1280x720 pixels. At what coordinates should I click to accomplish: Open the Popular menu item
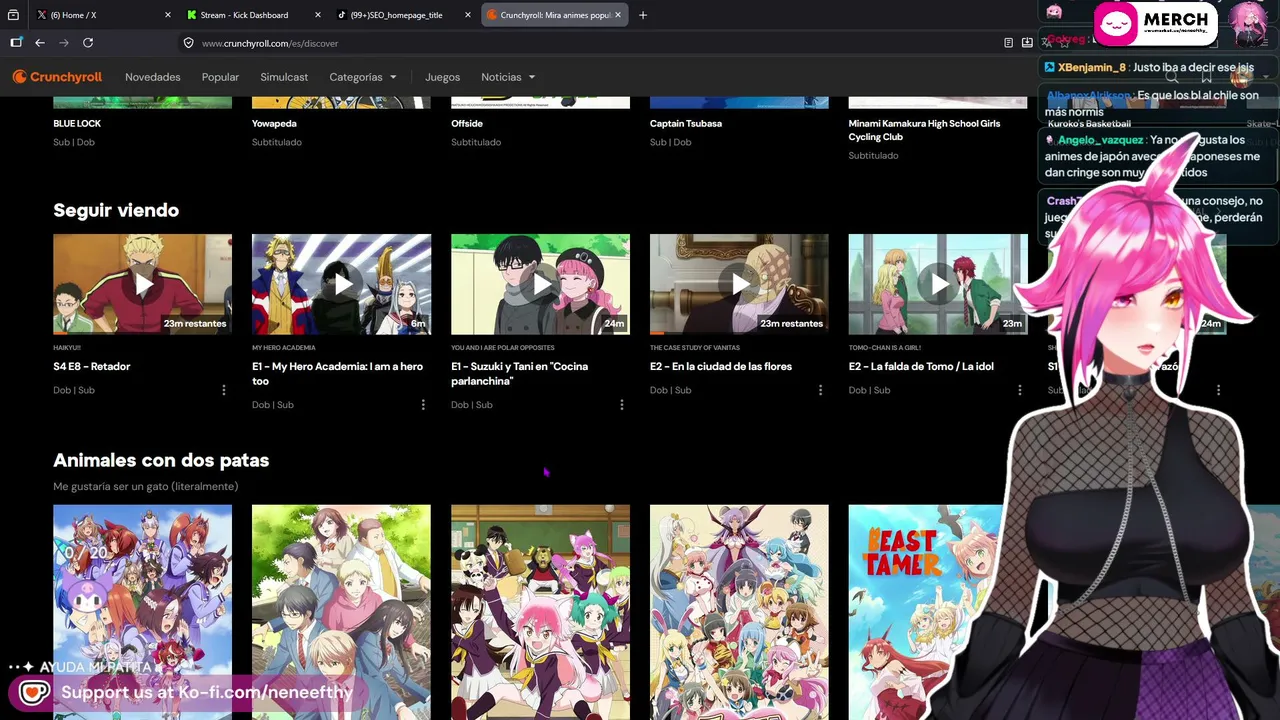[x=220, y=77]
